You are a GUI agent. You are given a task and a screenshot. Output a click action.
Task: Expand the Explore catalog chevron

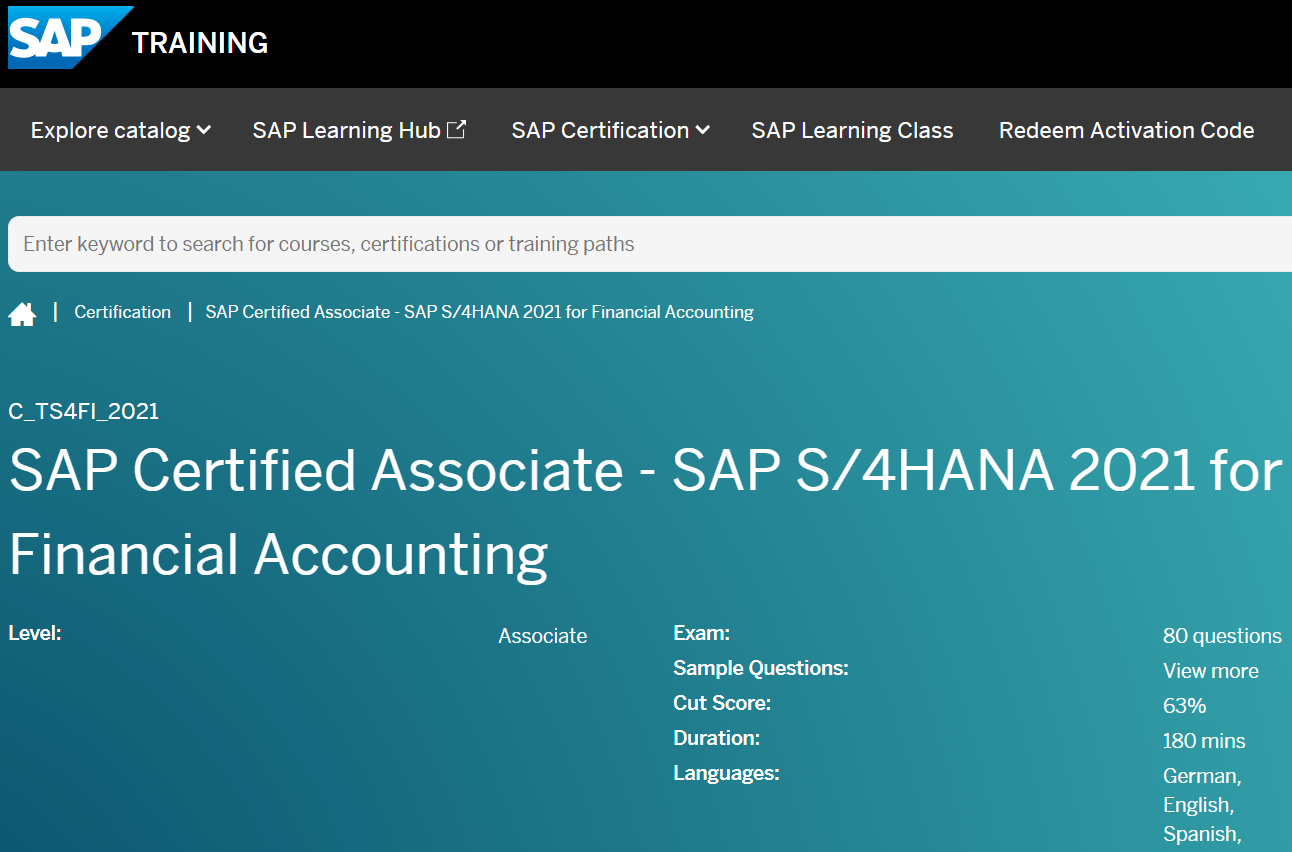pyautogui.click(x=204, y=130)
